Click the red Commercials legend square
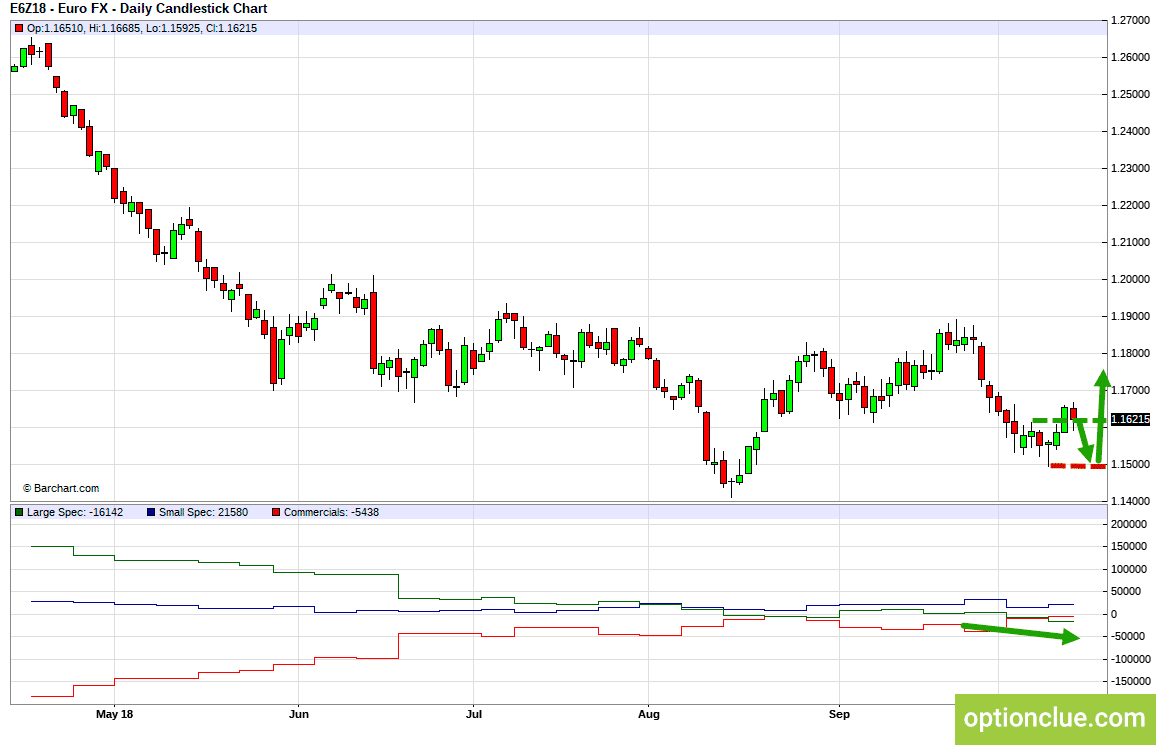The height and width of the screenshot is (745, 1156). coord(275,512)
